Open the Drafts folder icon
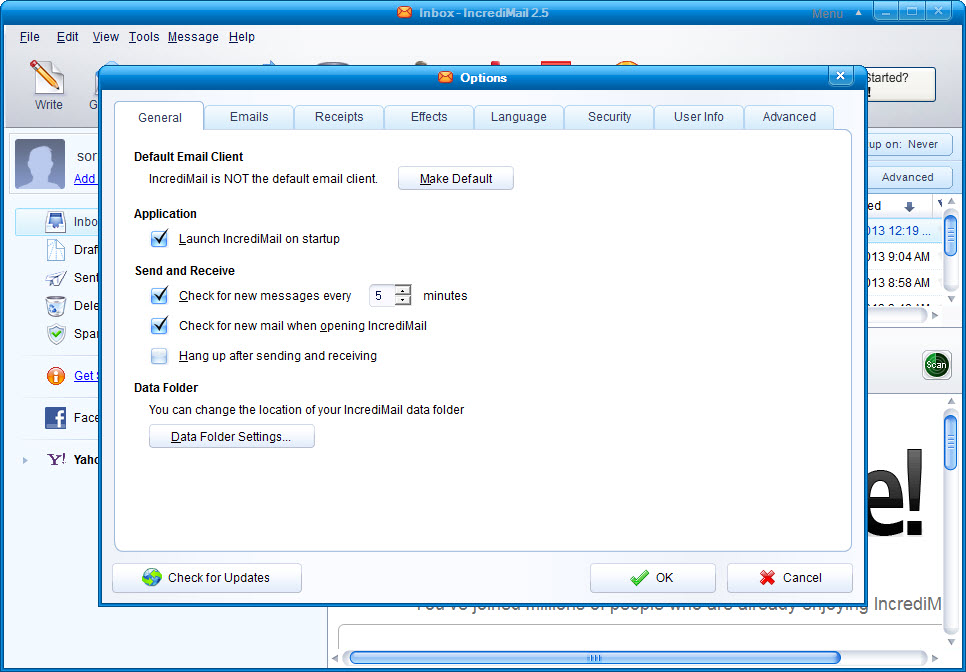This screenshot has height=672, width=966. coord(56,249)
